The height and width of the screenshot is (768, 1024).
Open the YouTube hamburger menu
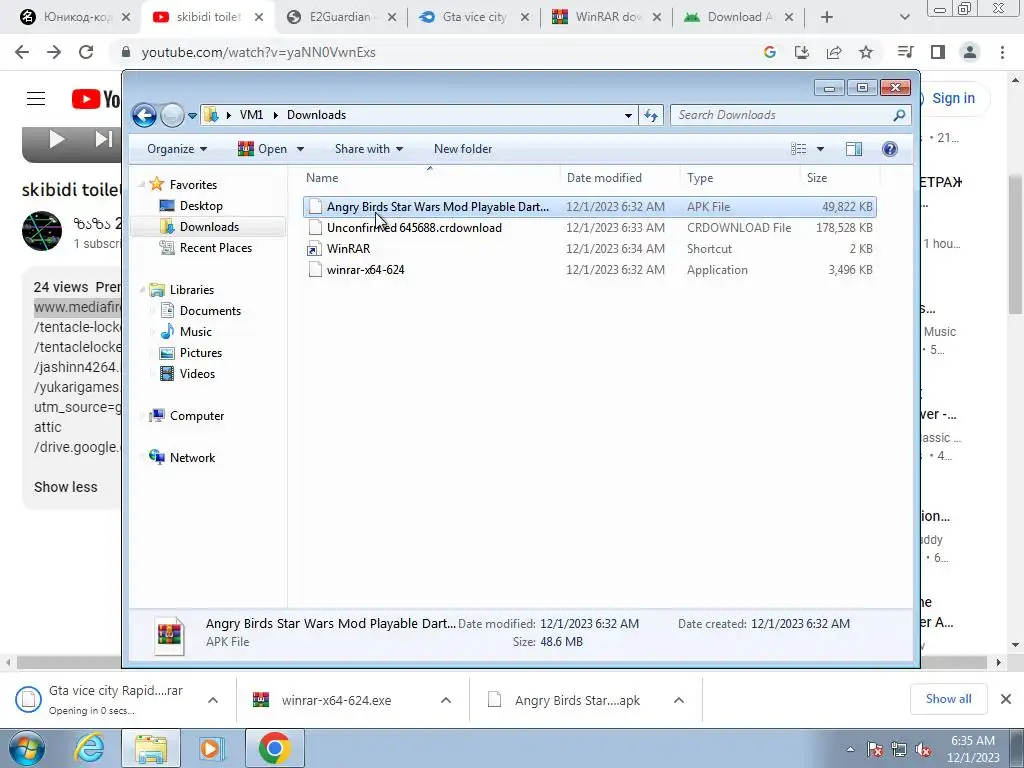click(x=36, y=99)
